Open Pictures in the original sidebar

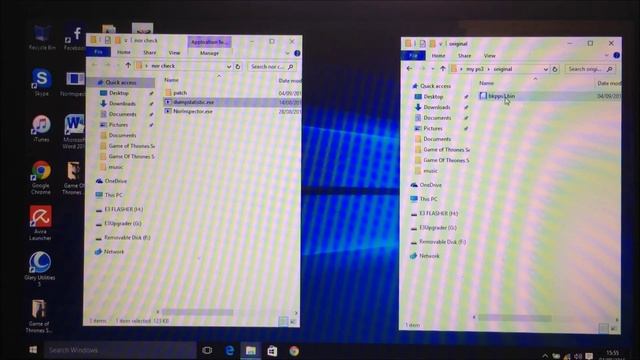click(433, 128)
